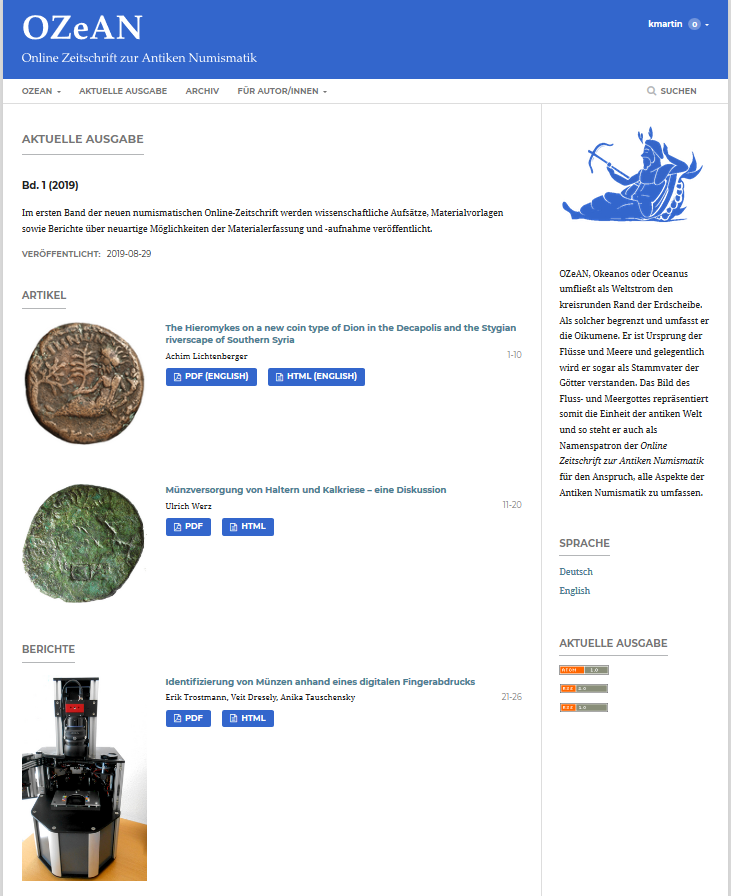731x896 pixels.
Task: Switch site language to English
Action: click(574, 591)
